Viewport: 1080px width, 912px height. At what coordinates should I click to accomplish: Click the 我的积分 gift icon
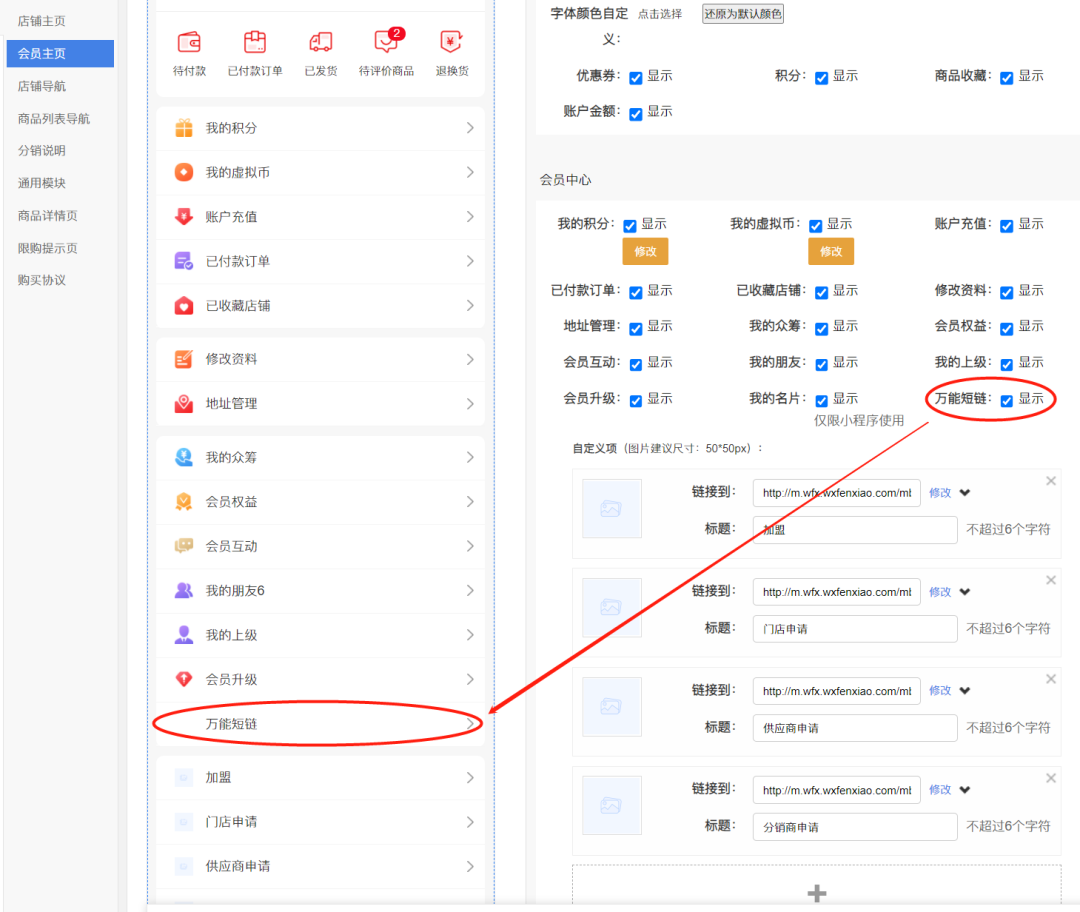click(x=184, y=128)
